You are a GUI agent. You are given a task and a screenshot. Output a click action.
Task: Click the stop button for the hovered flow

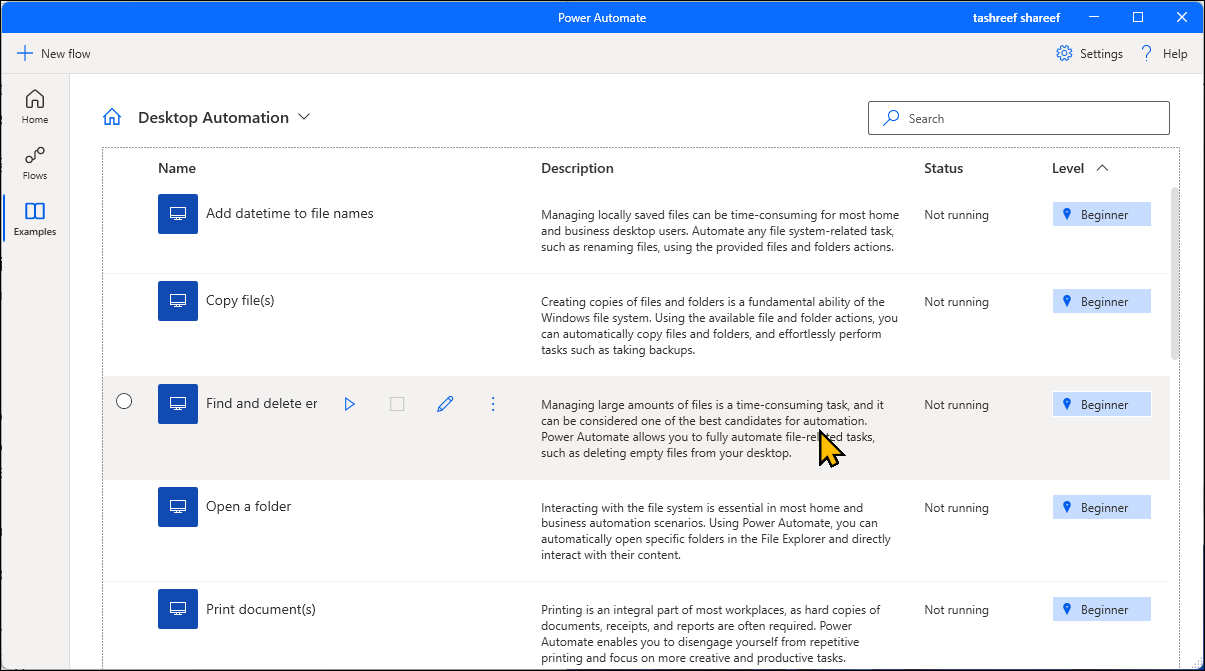(397, 404)
